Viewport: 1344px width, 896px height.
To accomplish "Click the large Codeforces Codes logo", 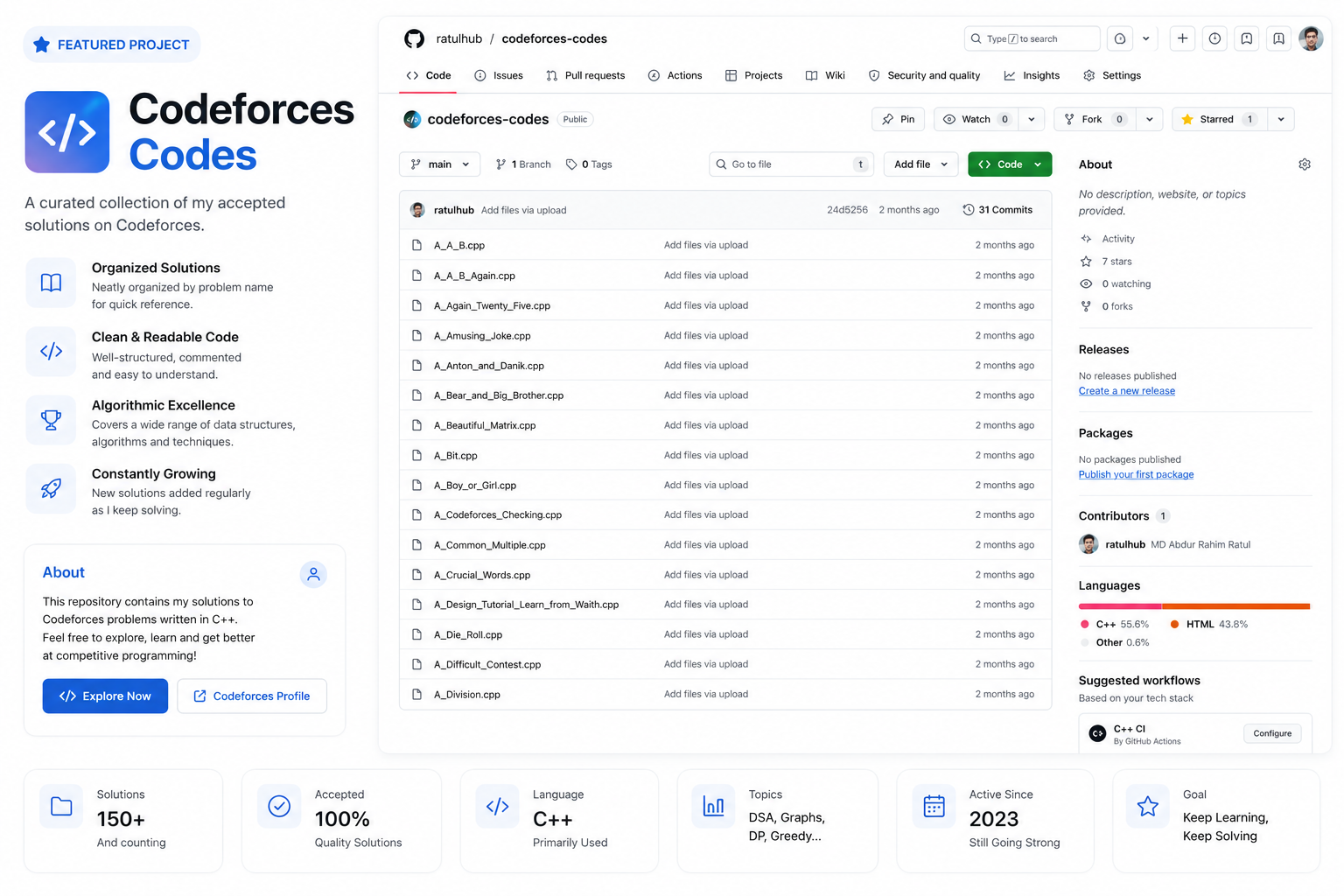I will 67,132.
